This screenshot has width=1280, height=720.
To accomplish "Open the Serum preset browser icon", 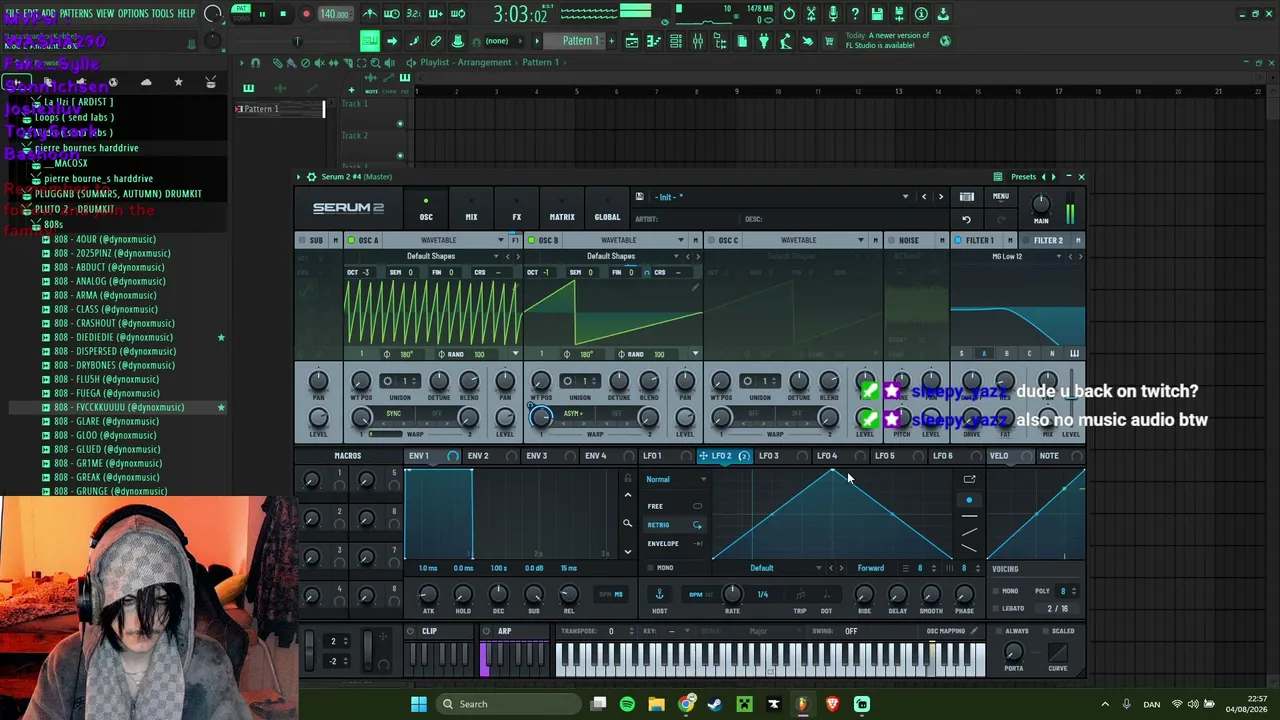I will [966, 197].
